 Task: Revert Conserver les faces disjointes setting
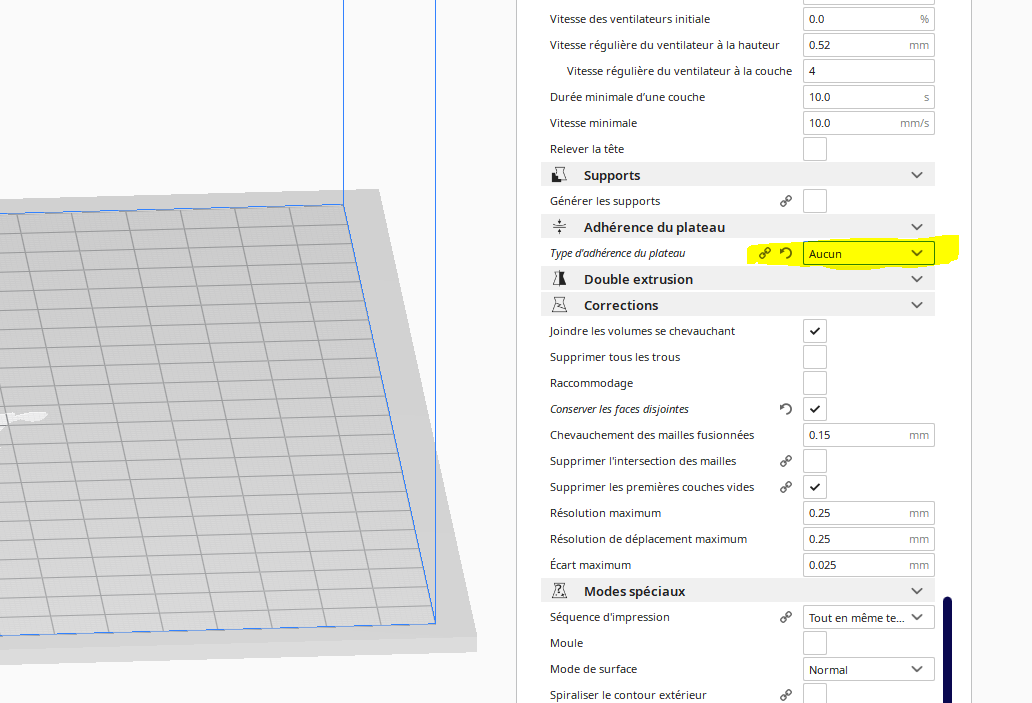[x=786, y=409]
